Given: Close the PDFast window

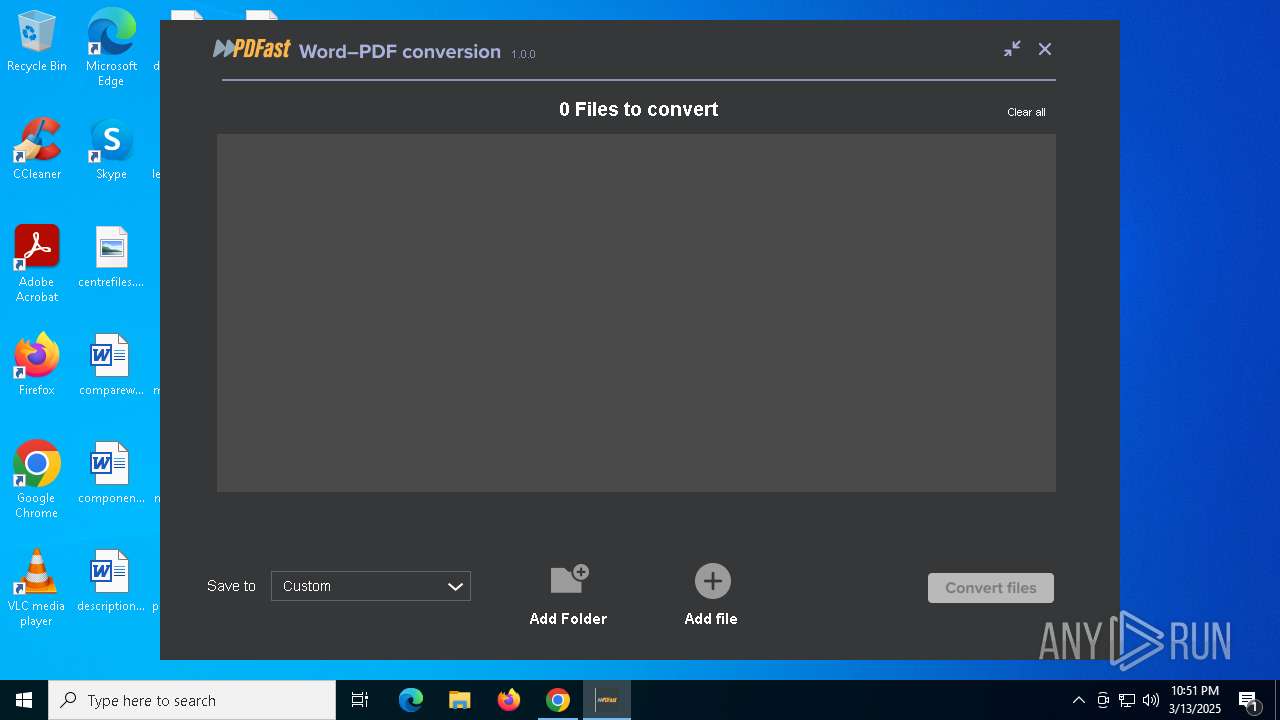Looking at the screenshot, I should (x=1045, y=49).
